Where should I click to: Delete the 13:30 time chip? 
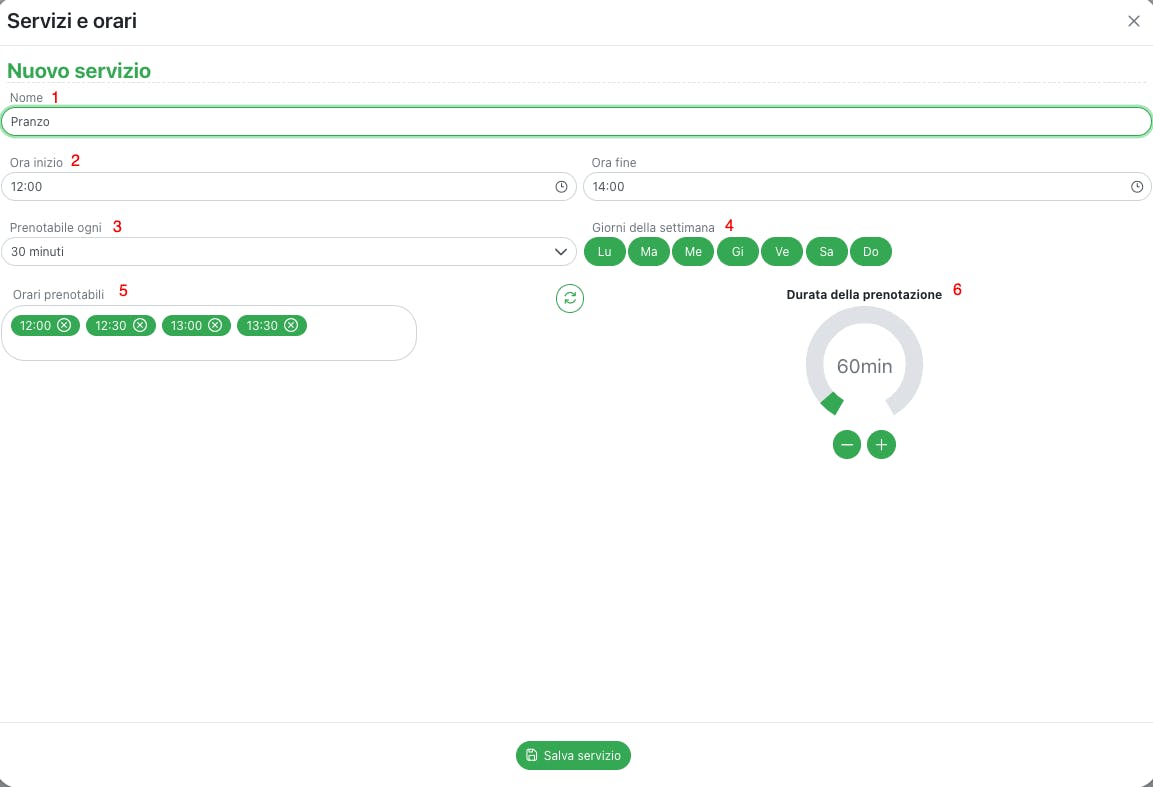291,325
